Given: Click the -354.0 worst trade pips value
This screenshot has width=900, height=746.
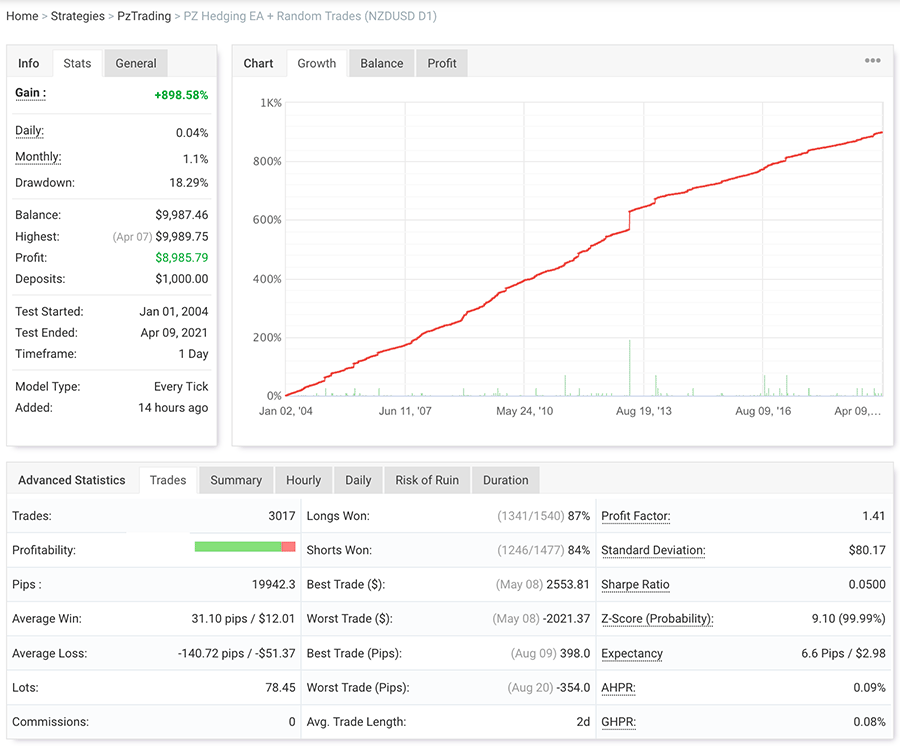Looking at the screenshot, I should click(573, 687).
